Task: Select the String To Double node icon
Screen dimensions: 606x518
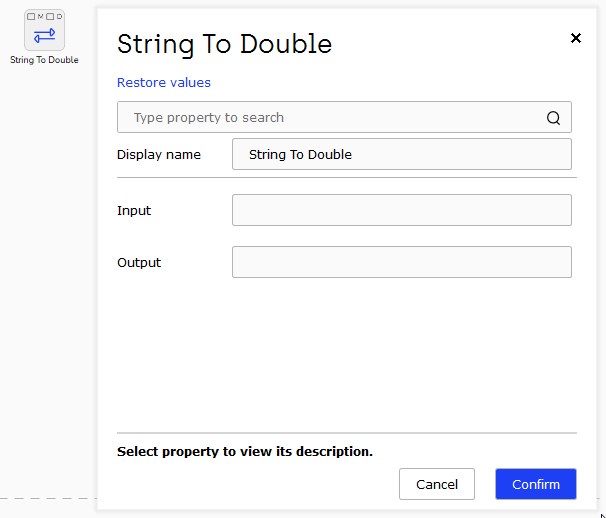Action: [44, 30]
